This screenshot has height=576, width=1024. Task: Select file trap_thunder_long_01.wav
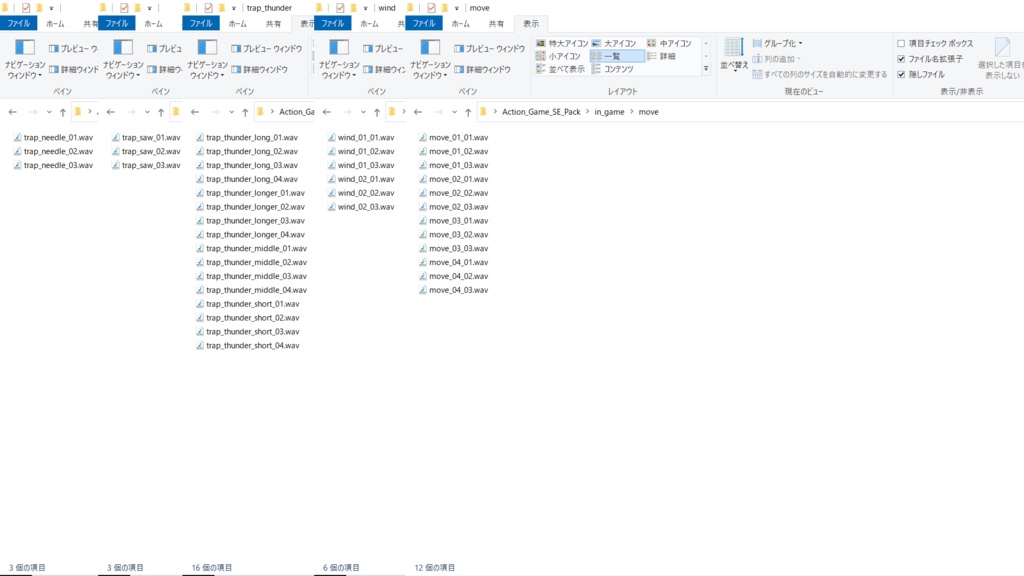[247, 137]
